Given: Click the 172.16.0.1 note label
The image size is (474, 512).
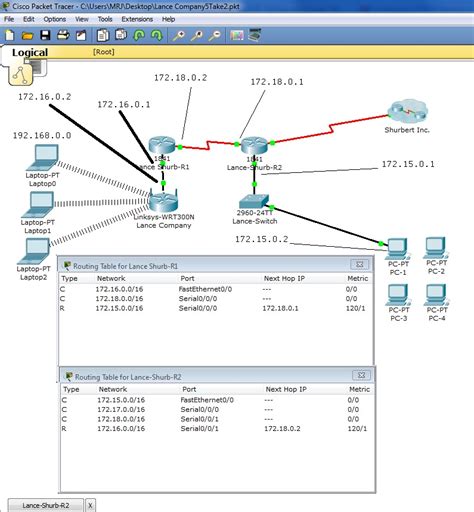Looking at the screenshot, I should [x=124, y=104].
